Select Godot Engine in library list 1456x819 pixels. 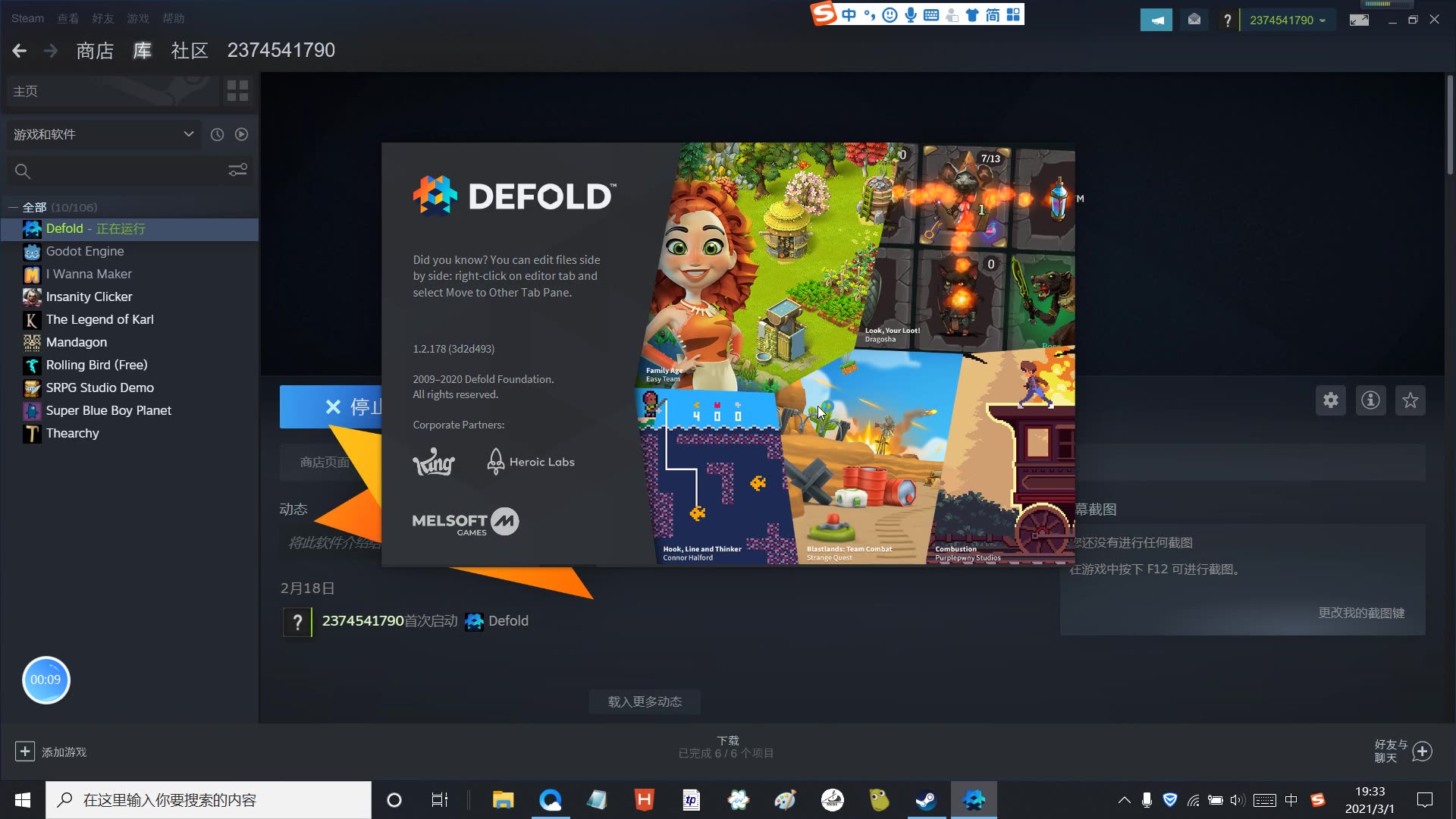84,251
